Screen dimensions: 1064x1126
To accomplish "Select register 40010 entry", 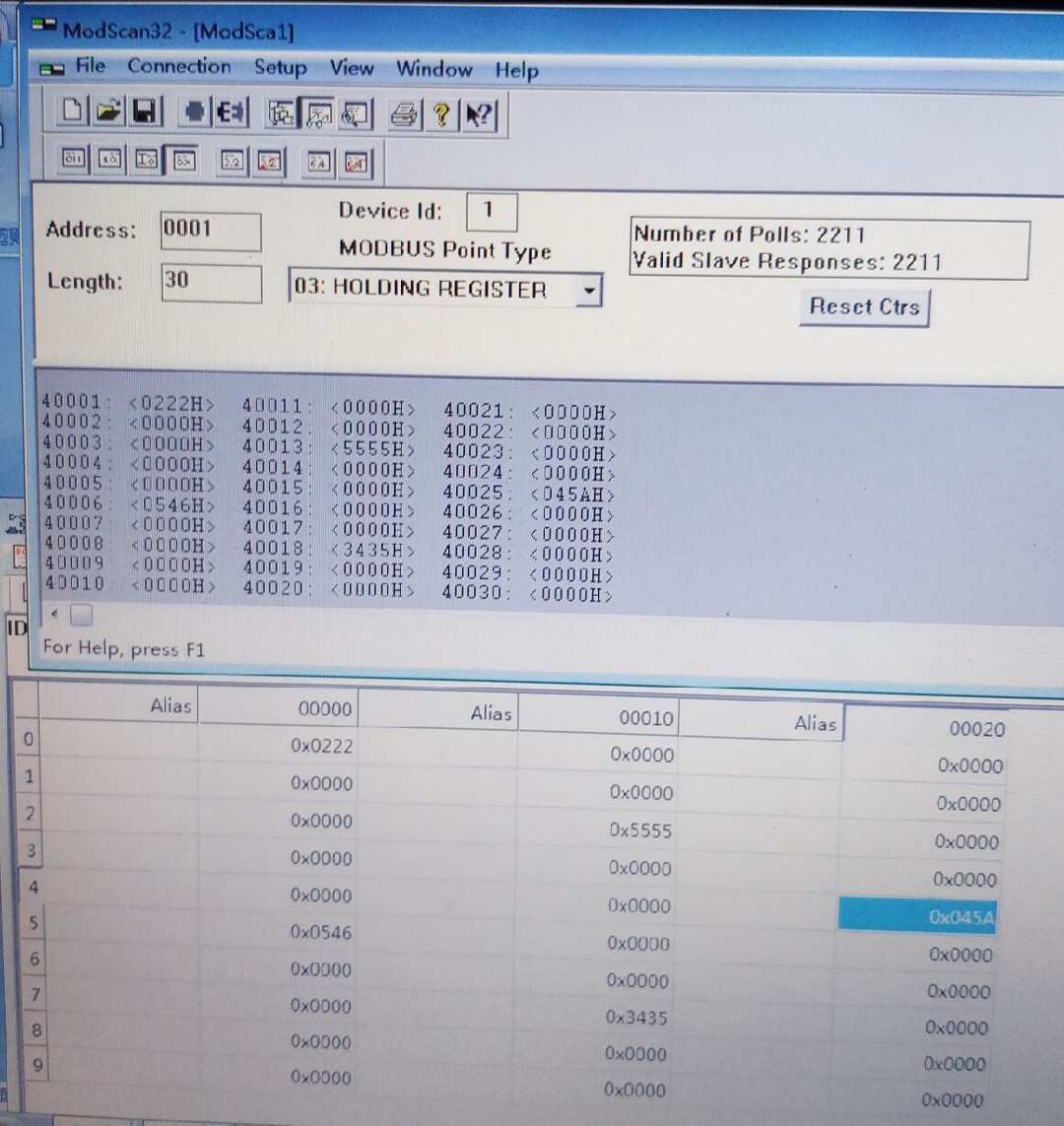I will (130, 584).
